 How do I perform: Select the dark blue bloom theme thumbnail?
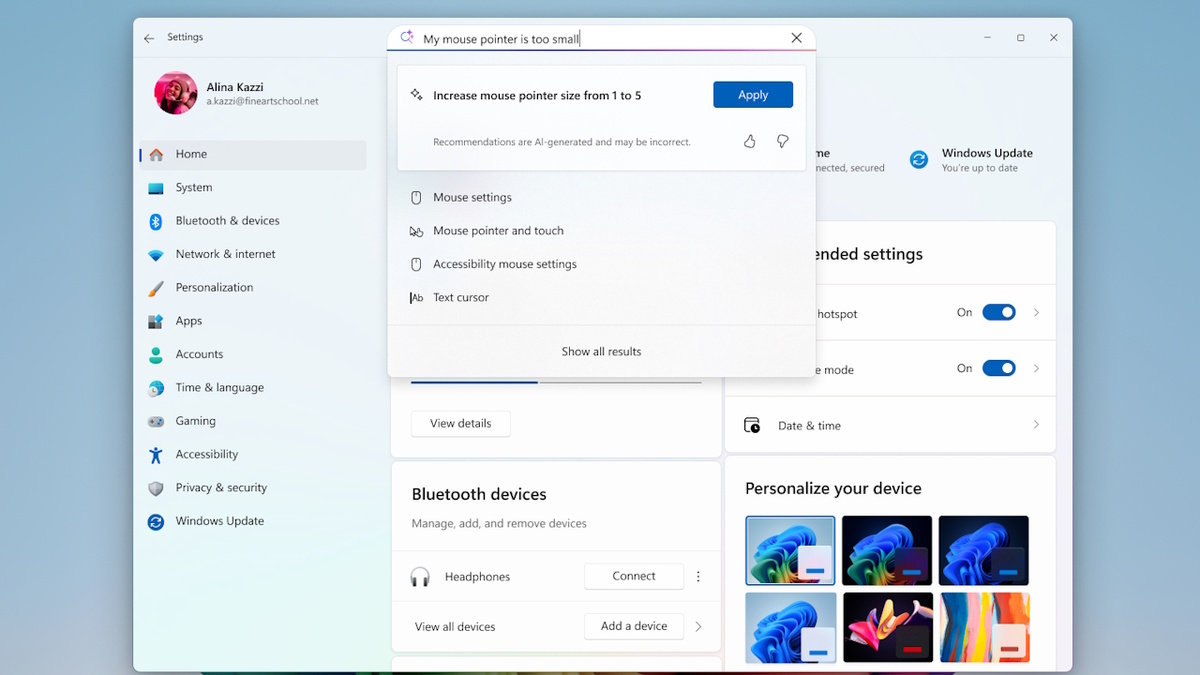pos(984,550)
